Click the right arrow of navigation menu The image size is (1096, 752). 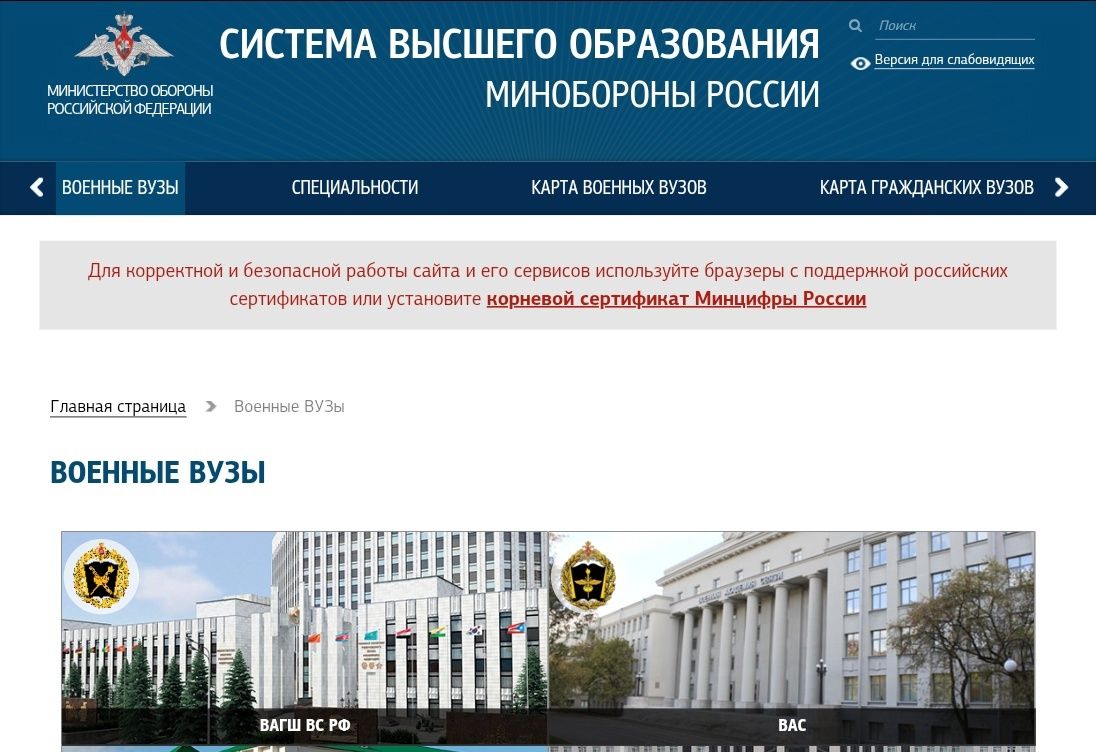tap(1061, 187)
